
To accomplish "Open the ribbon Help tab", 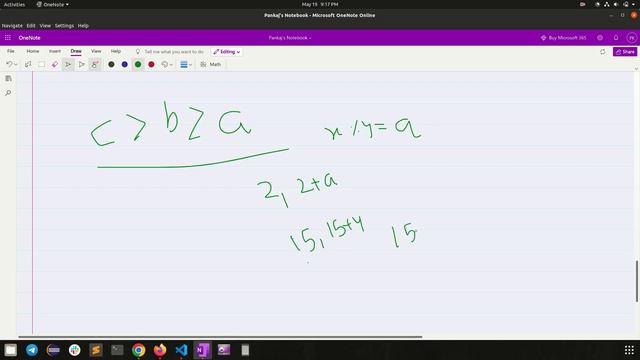I will click(116, 51).
